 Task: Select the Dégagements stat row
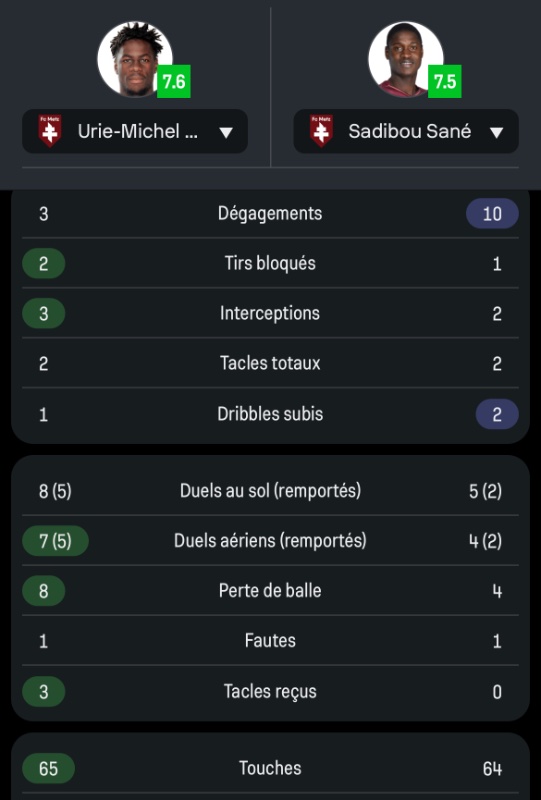270,213
